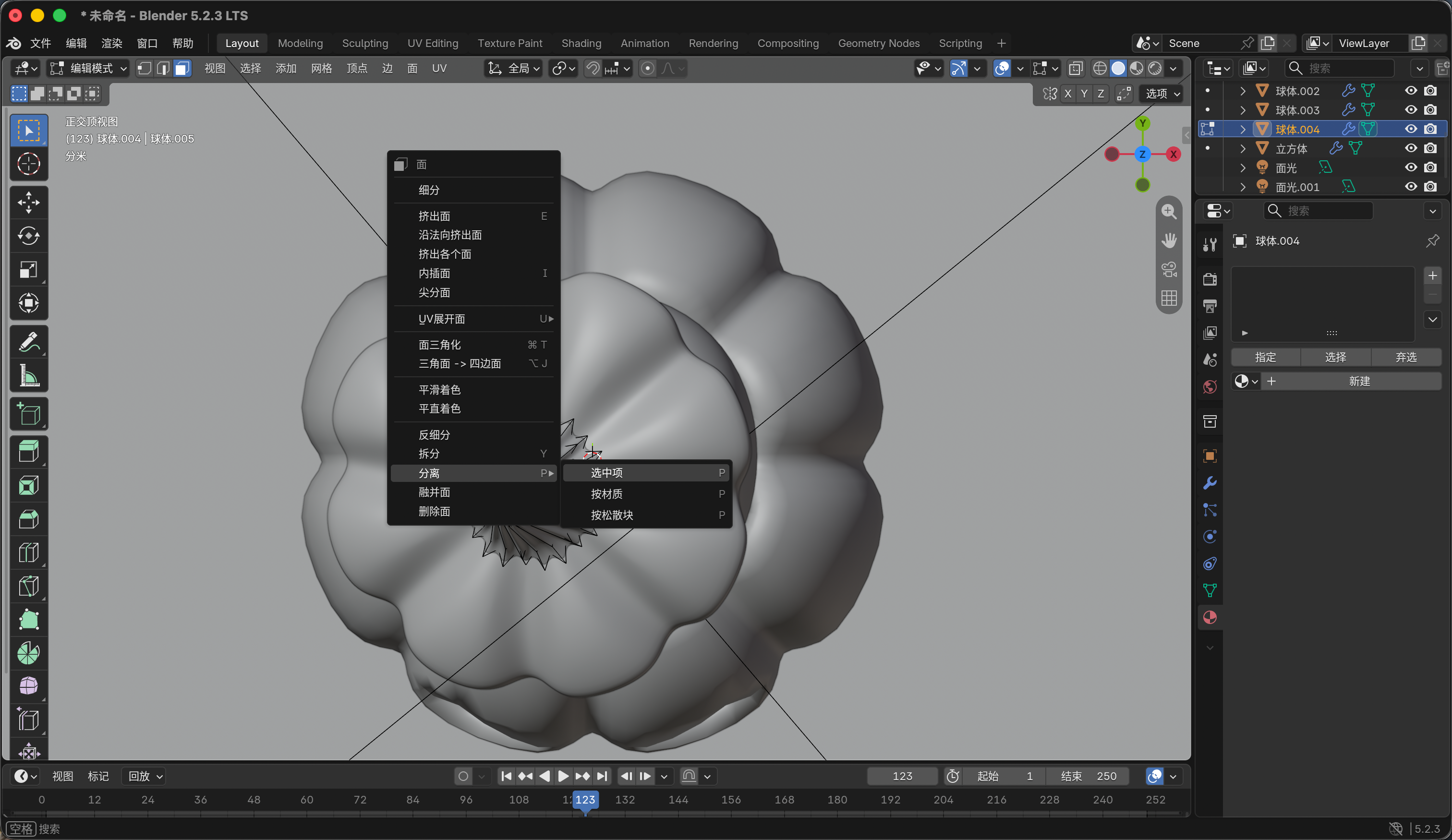Screen dimensions: 1452x840
Task: Select the Knife tool
Action: pyautogui.click(x=29, y=586)
